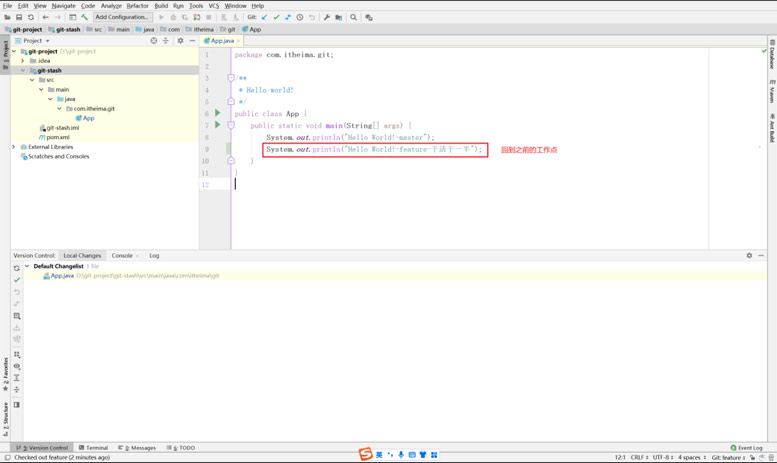Screen dimensions: 777x463
Task: Hide the Project panel with minus icon
Action: [x=192, y=41]
